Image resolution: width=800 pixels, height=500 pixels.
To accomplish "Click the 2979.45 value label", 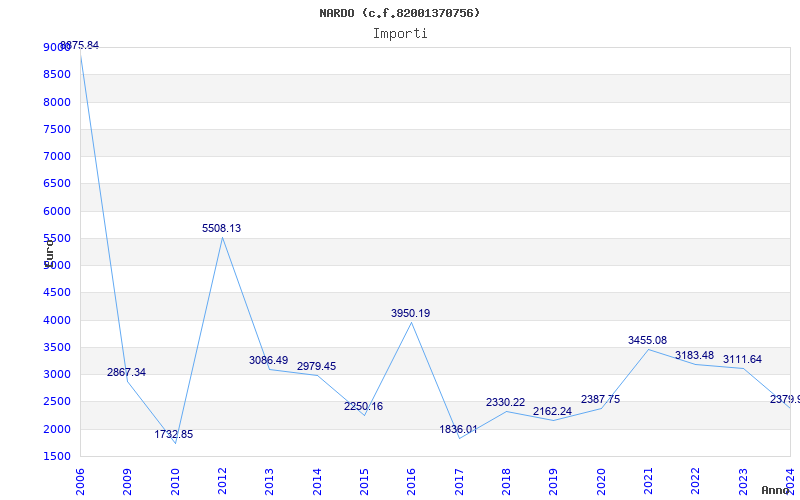I will pos(316,366).
